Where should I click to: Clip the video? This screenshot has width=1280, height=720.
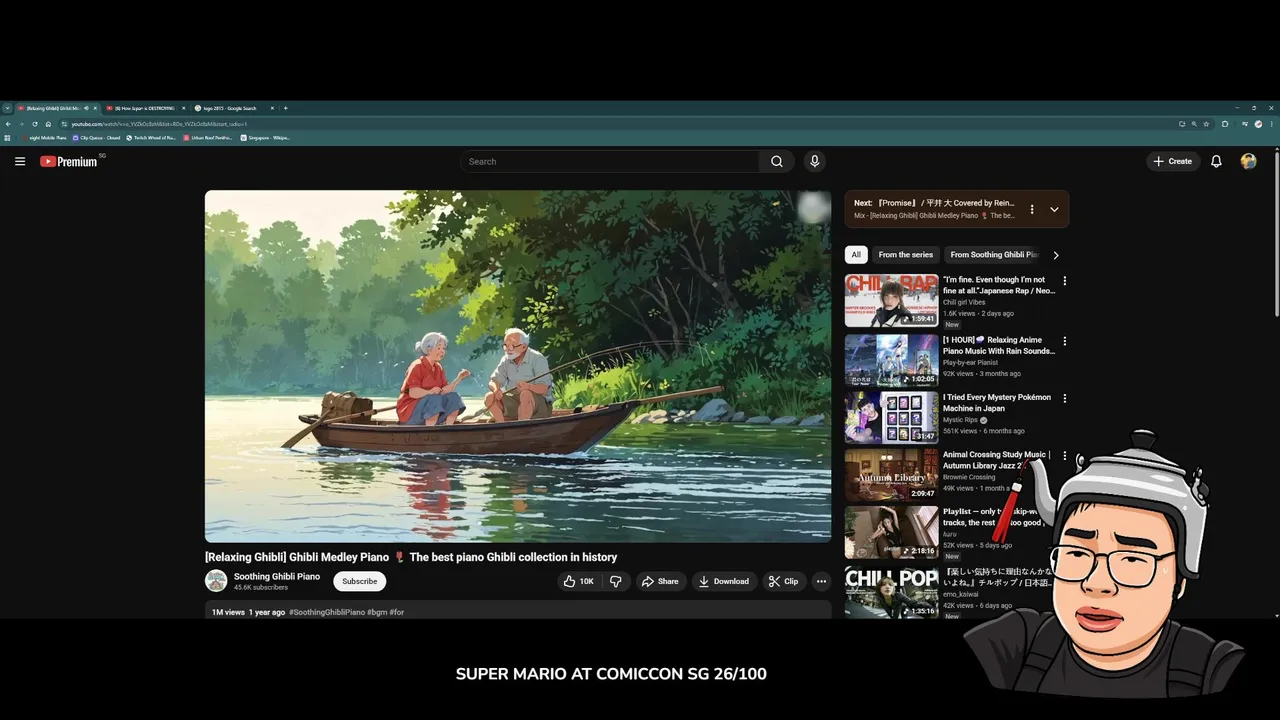[x=784, y=581]
